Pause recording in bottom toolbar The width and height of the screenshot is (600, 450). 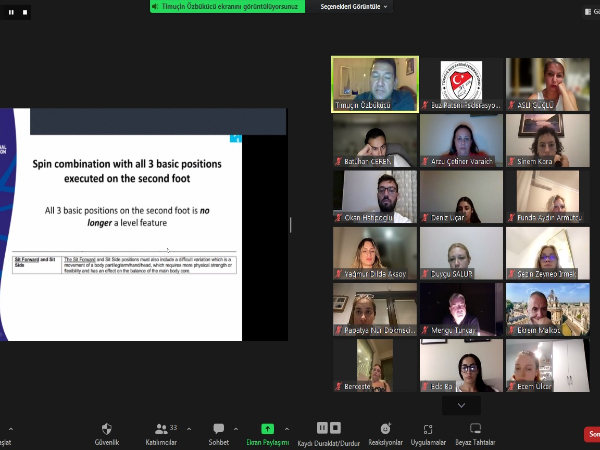coord(322,428)
